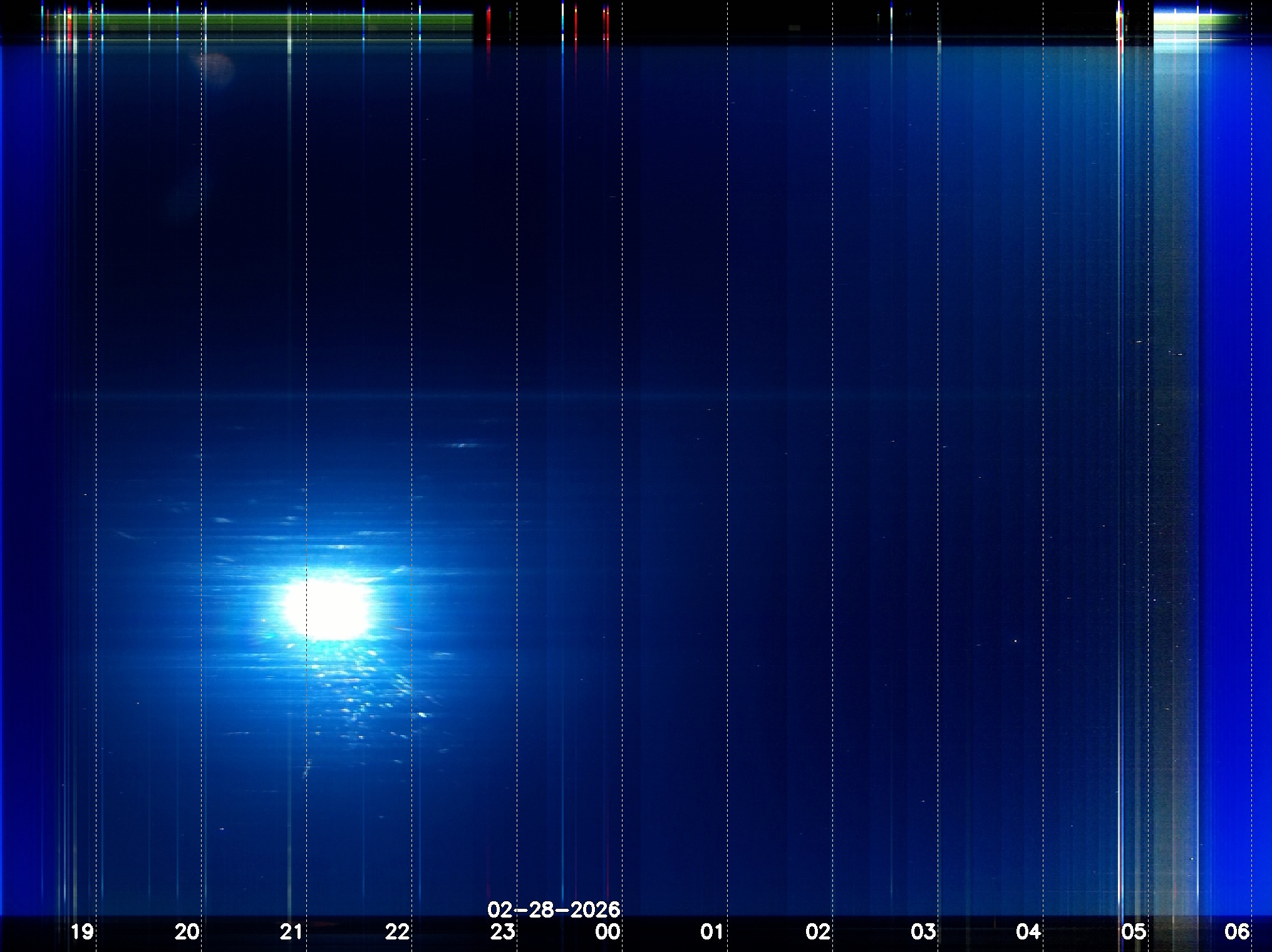Viewport: 1272px width, 952px height.
Task: Click the 03 hour label
Action: pos(923,932)
